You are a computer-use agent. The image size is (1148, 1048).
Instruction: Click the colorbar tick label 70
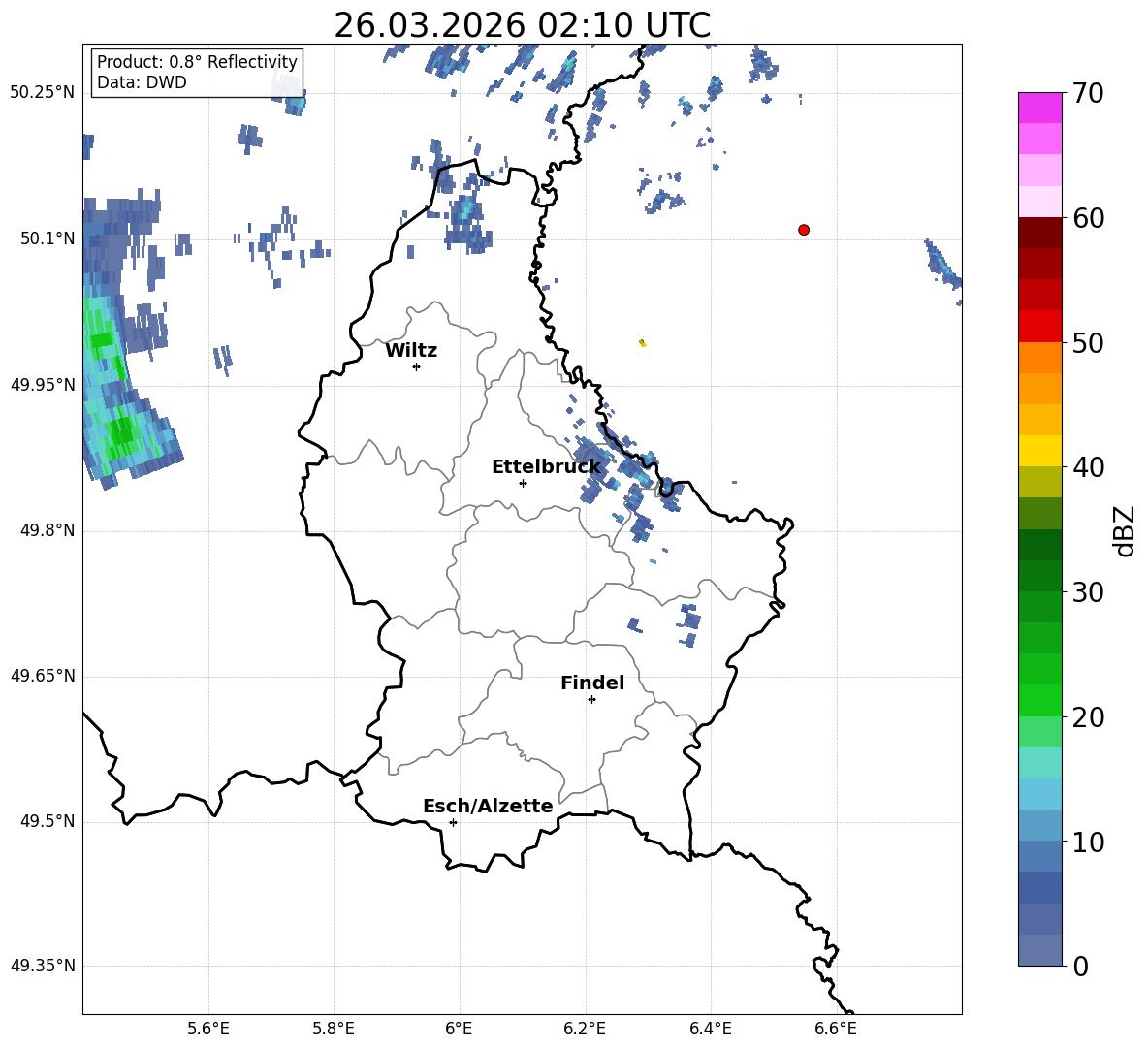coord(1090,94)
